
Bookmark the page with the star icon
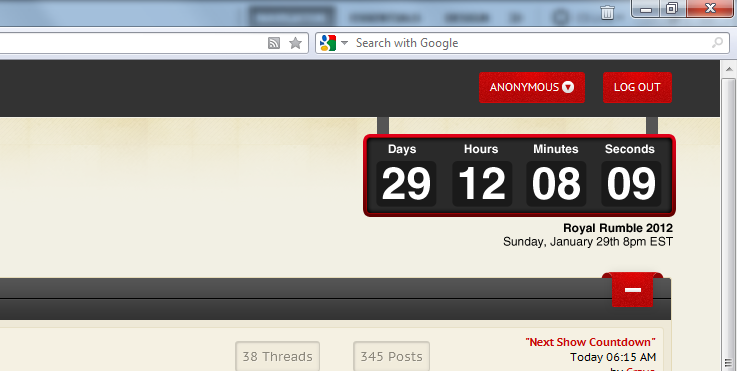295,43
